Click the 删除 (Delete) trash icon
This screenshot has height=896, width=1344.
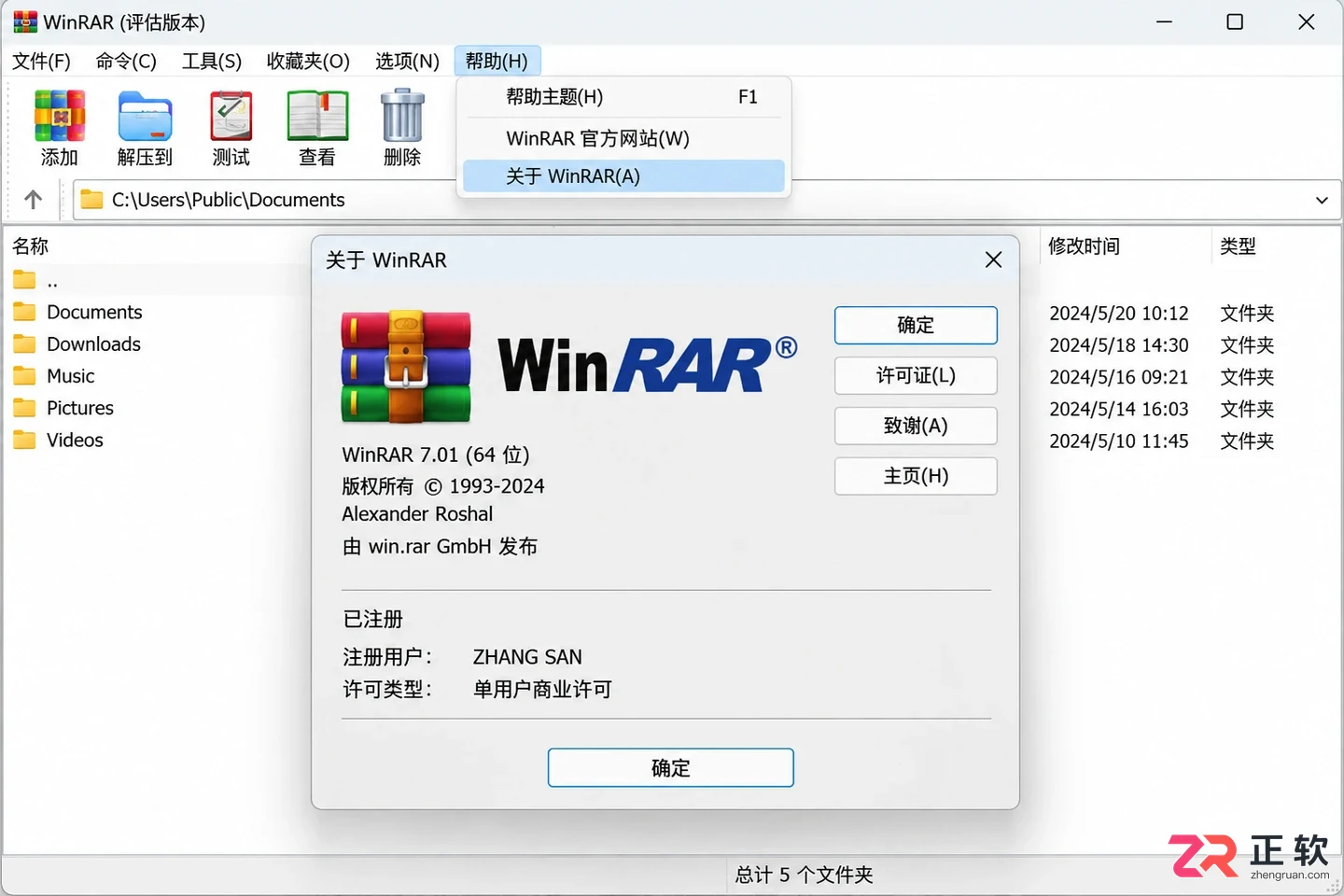403,116
